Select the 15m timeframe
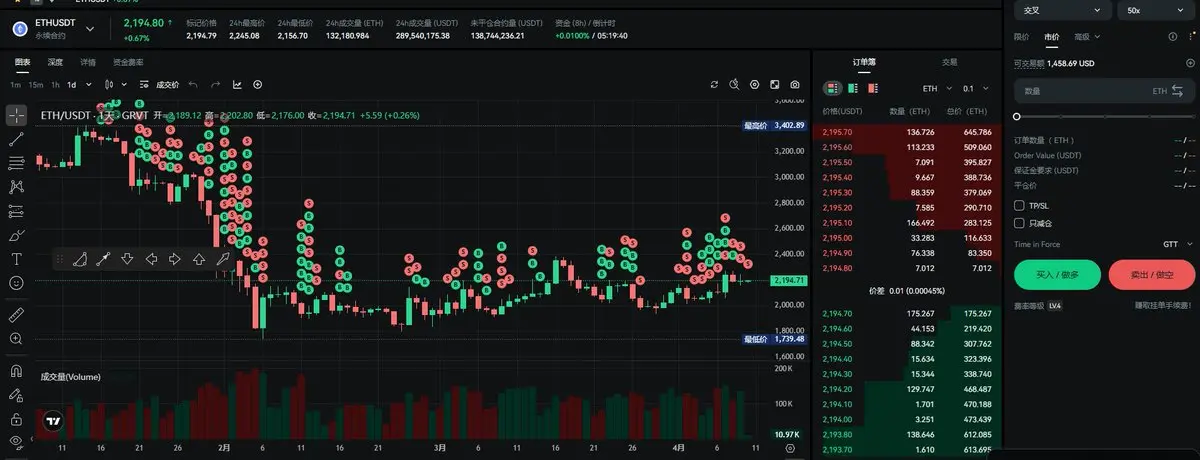 point(35,85)
